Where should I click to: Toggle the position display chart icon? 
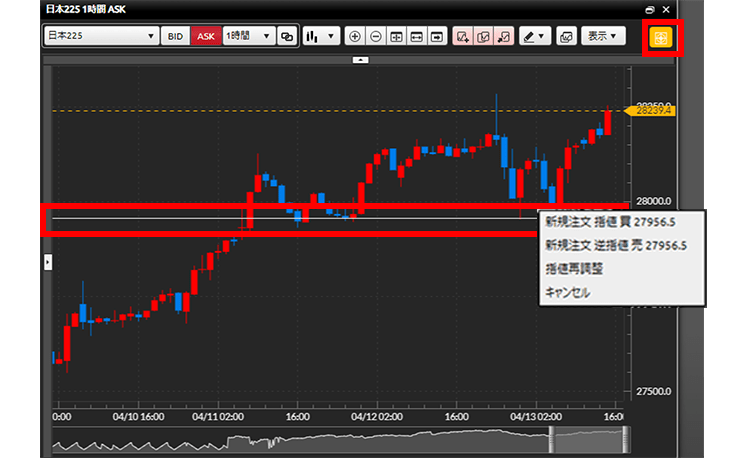(x=504, y=36)
